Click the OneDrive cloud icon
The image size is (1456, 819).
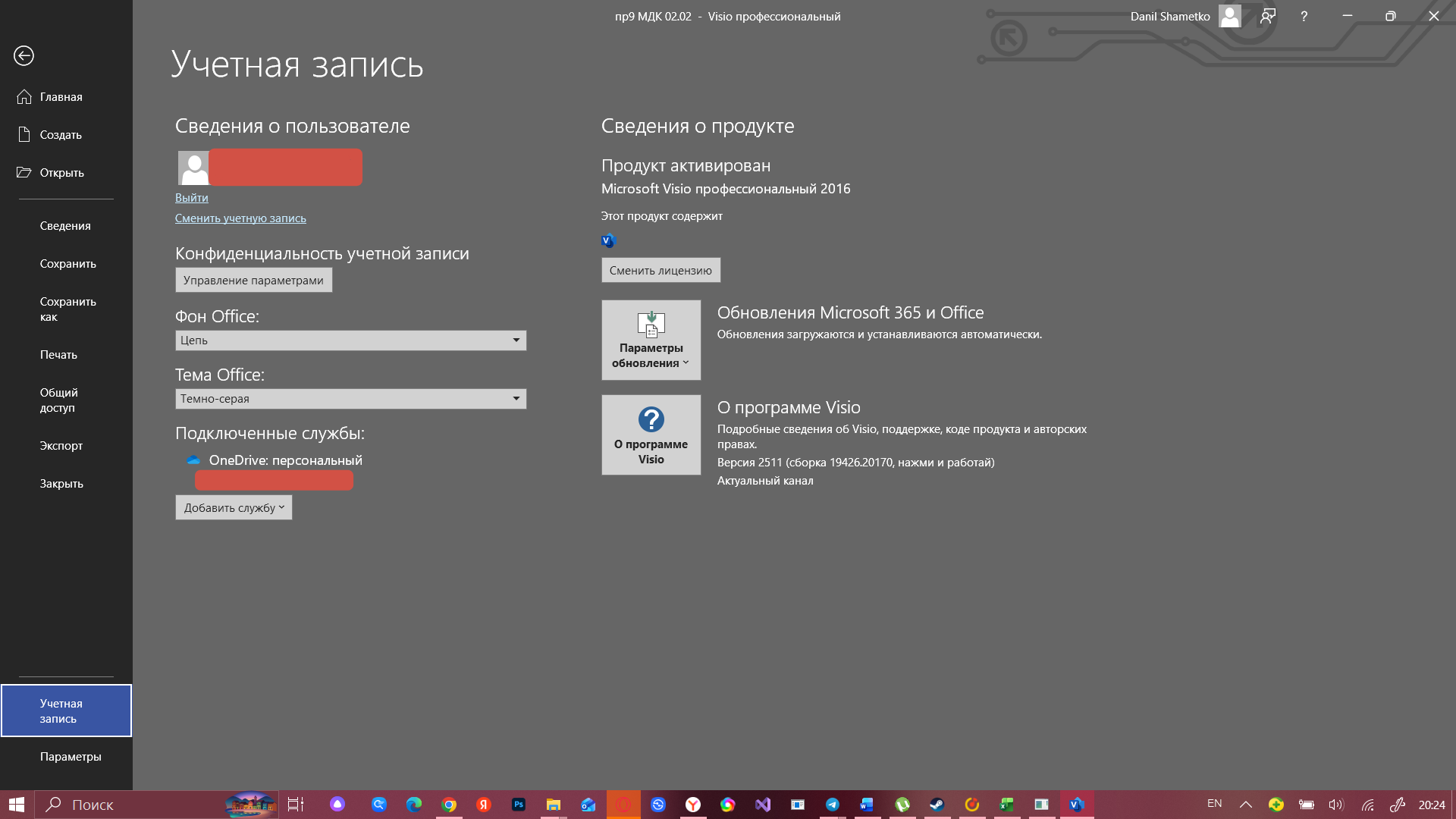click(193, 460)
